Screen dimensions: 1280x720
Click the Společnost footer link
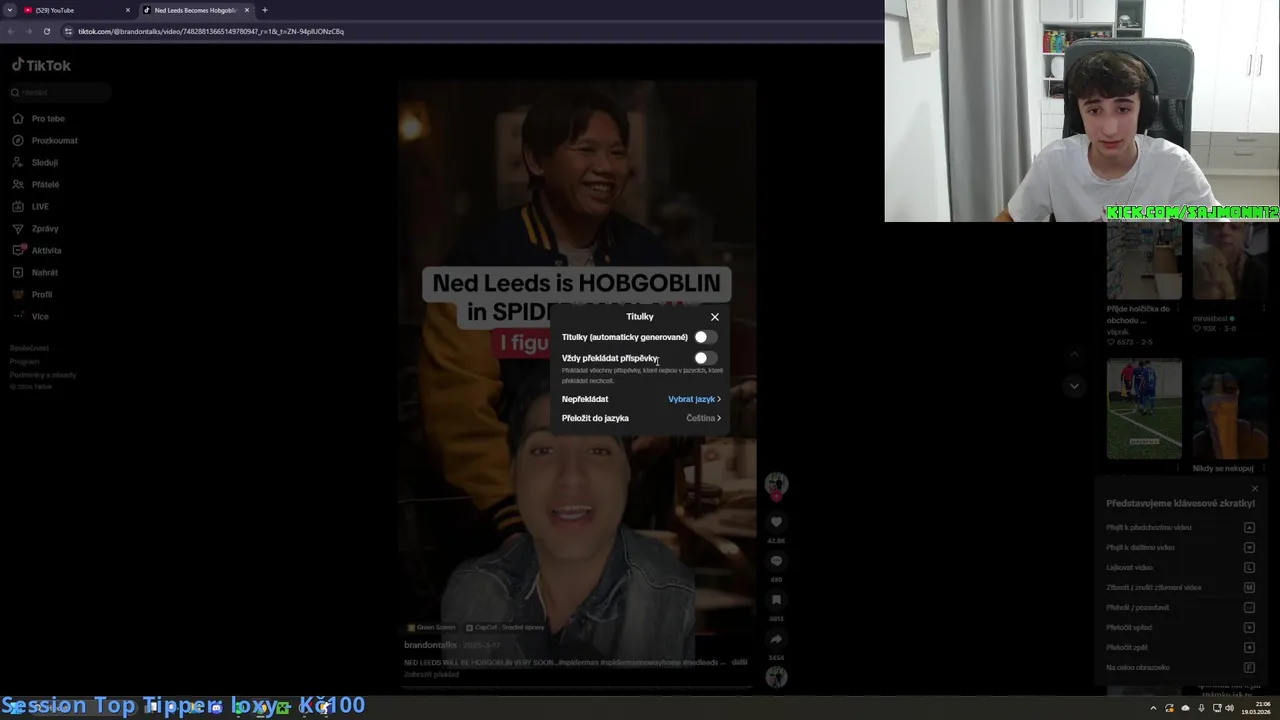click(x=29, y=348)
